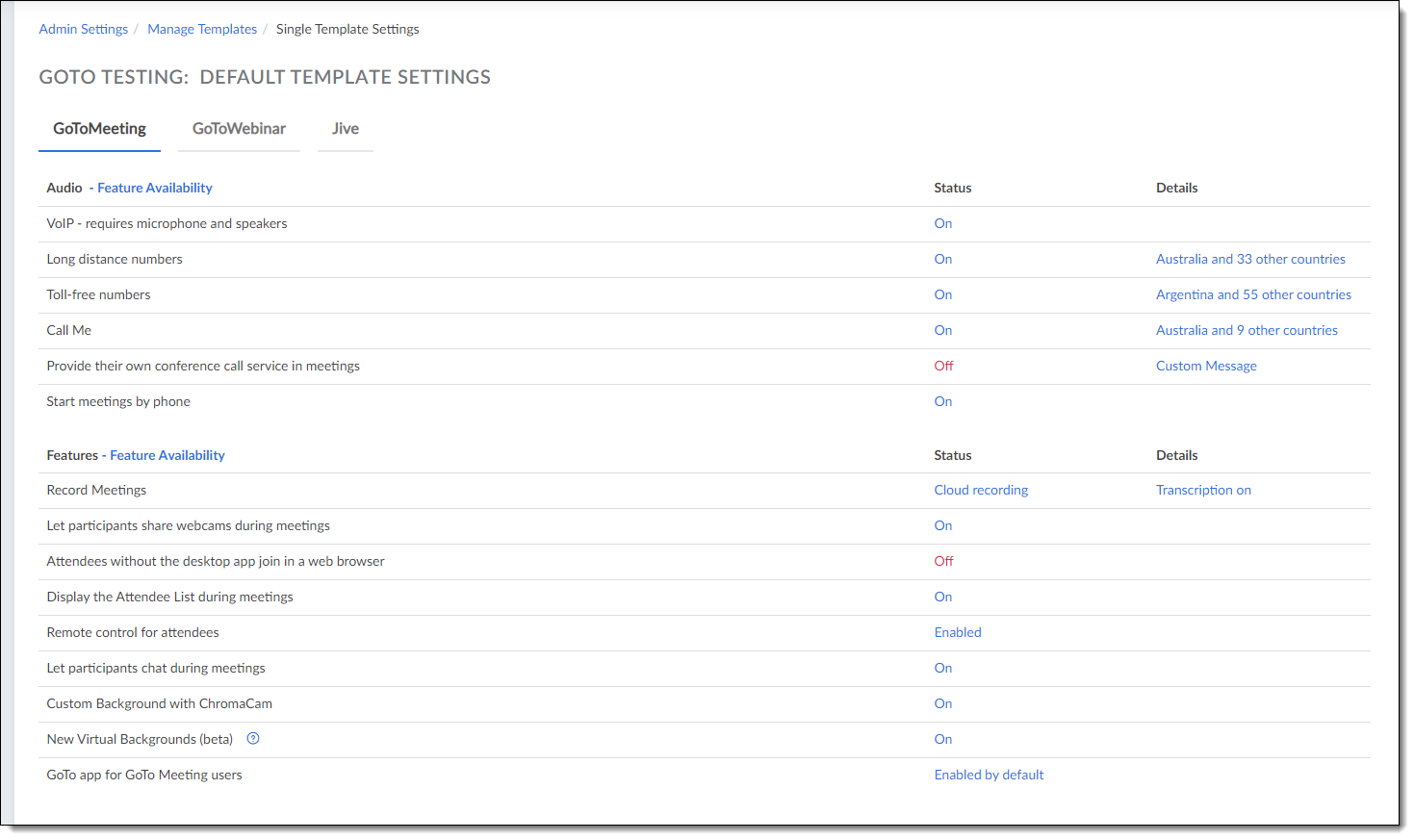The image size is (1414, 840).
Task: Toggle VoIP status On link
Action: [x=942, y=223]
